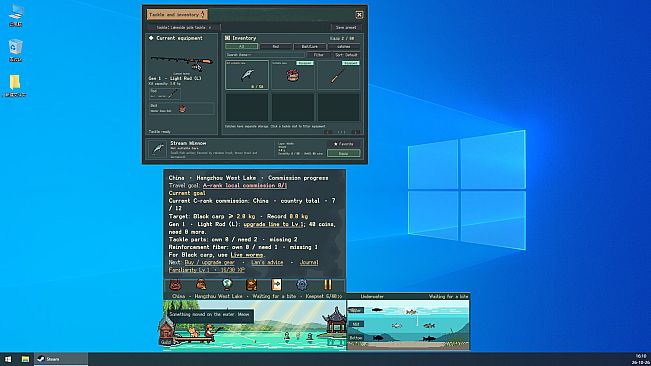Click the Live worms link
This screenshot has height=366, width=651.
pos(247,255)
